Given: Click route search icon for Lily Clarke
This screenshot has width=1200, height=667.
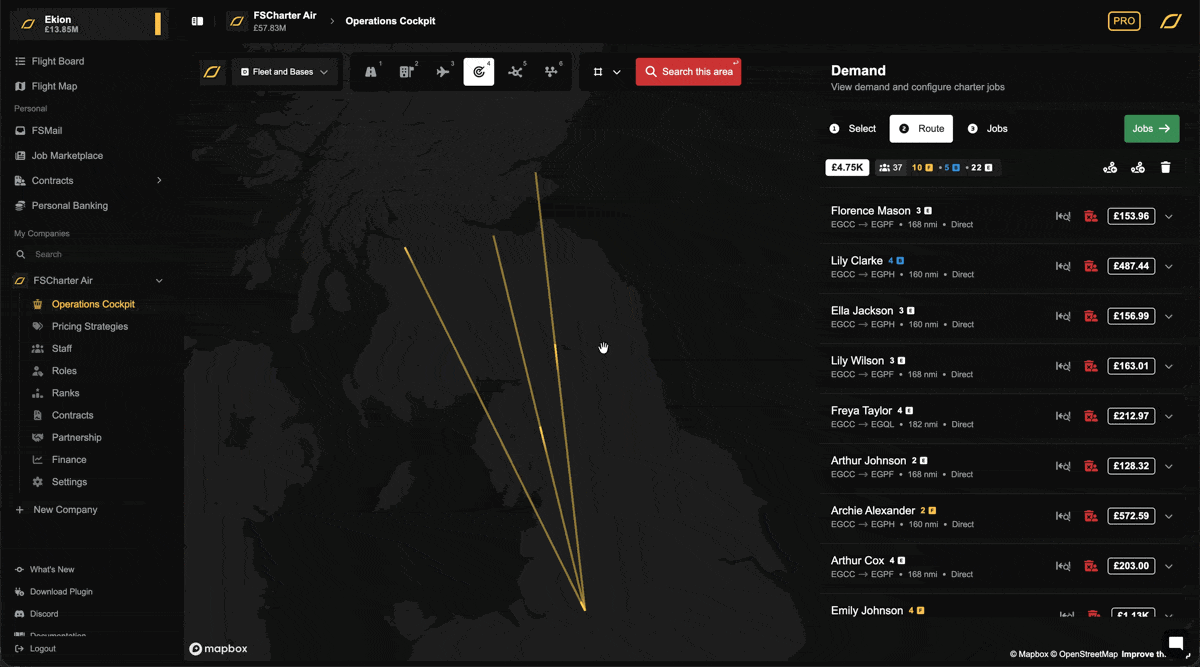Looking at the screenshot, I should coord(1063,266).
